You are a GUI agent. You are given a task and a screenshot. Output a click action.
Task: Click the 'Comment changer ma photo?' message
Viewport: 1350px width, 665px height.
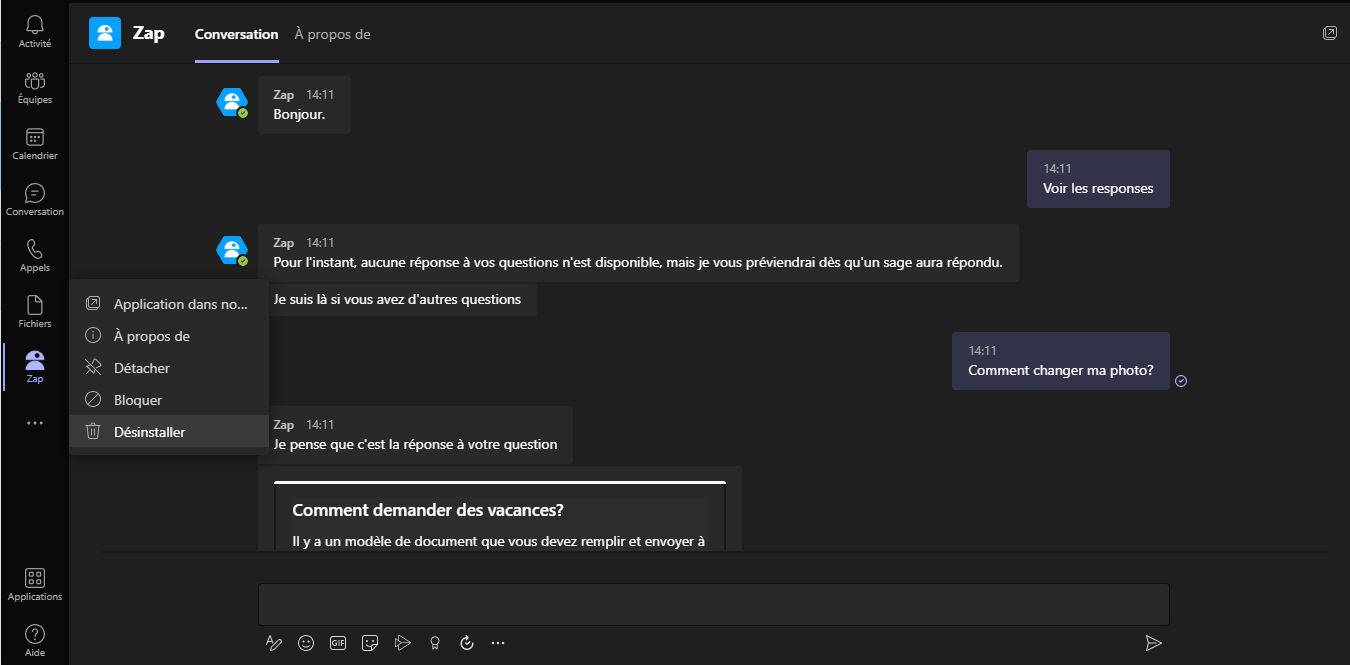[x=1061, y=361]
